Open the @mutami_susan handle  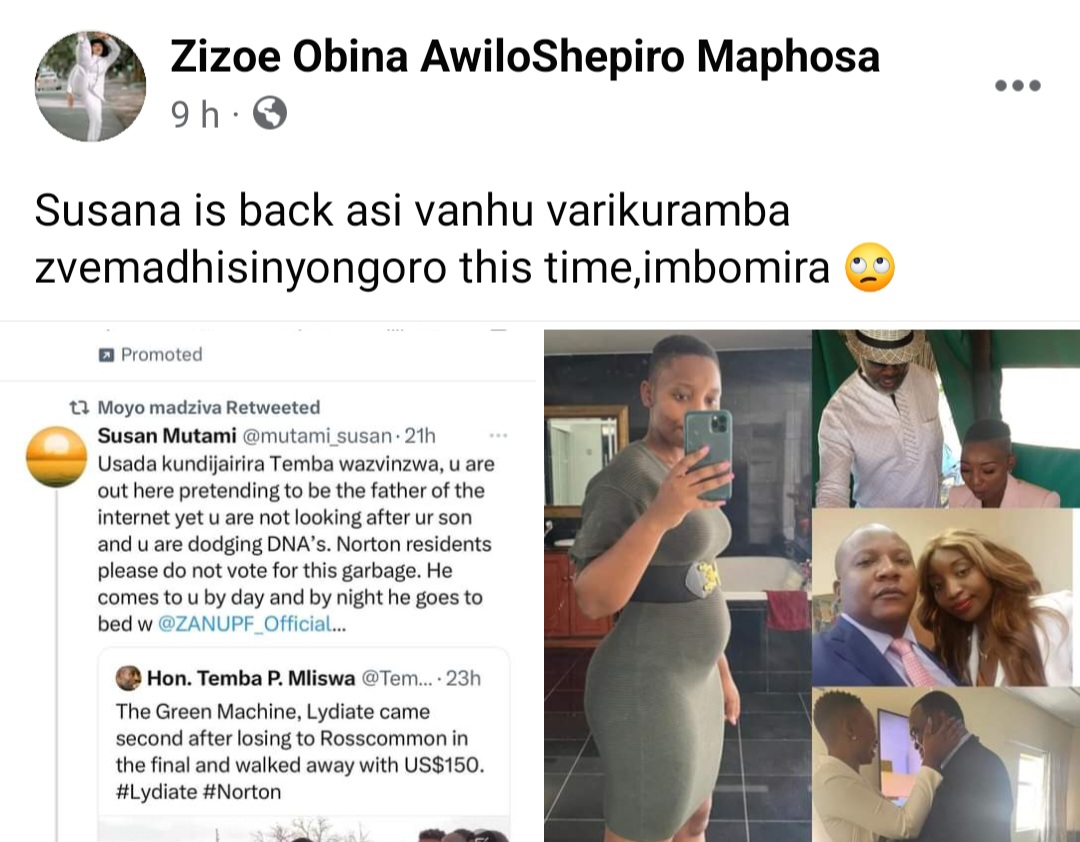(x=317, y=436)
